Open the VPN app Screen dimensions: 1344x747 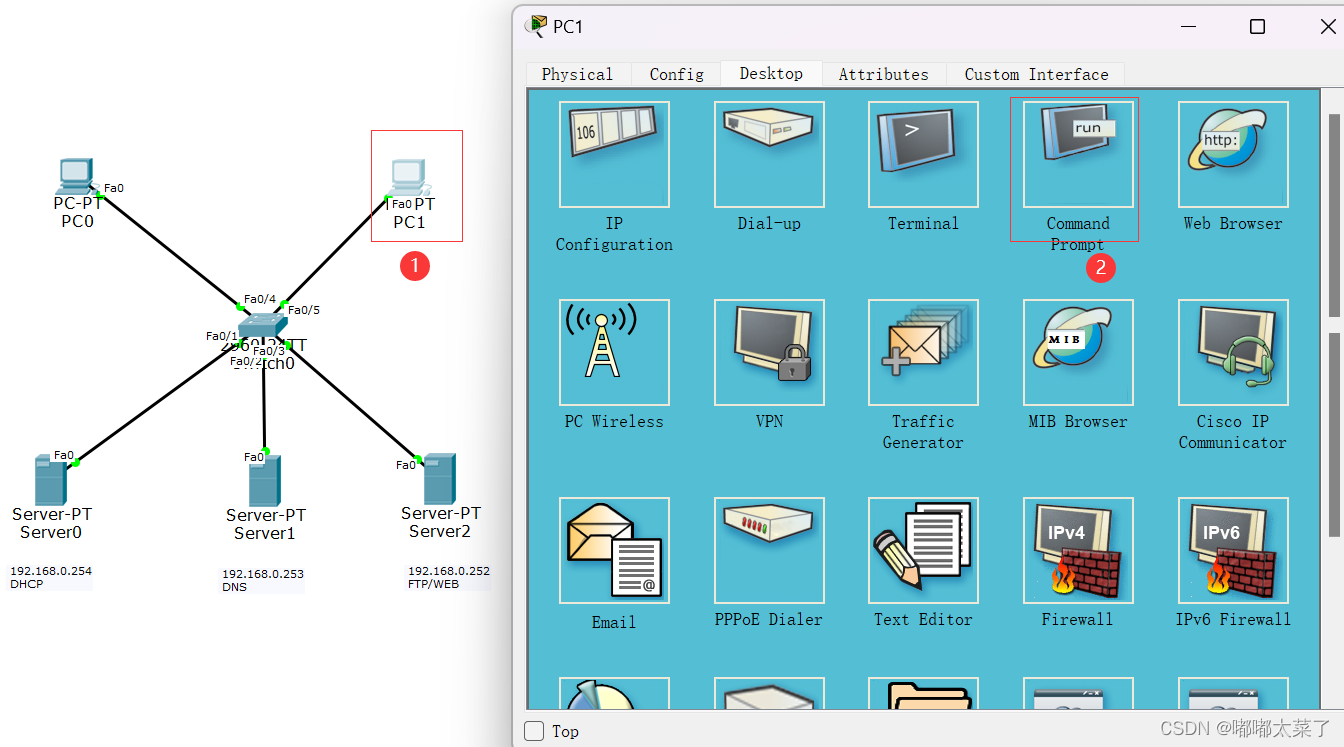(x=769, y=352)
